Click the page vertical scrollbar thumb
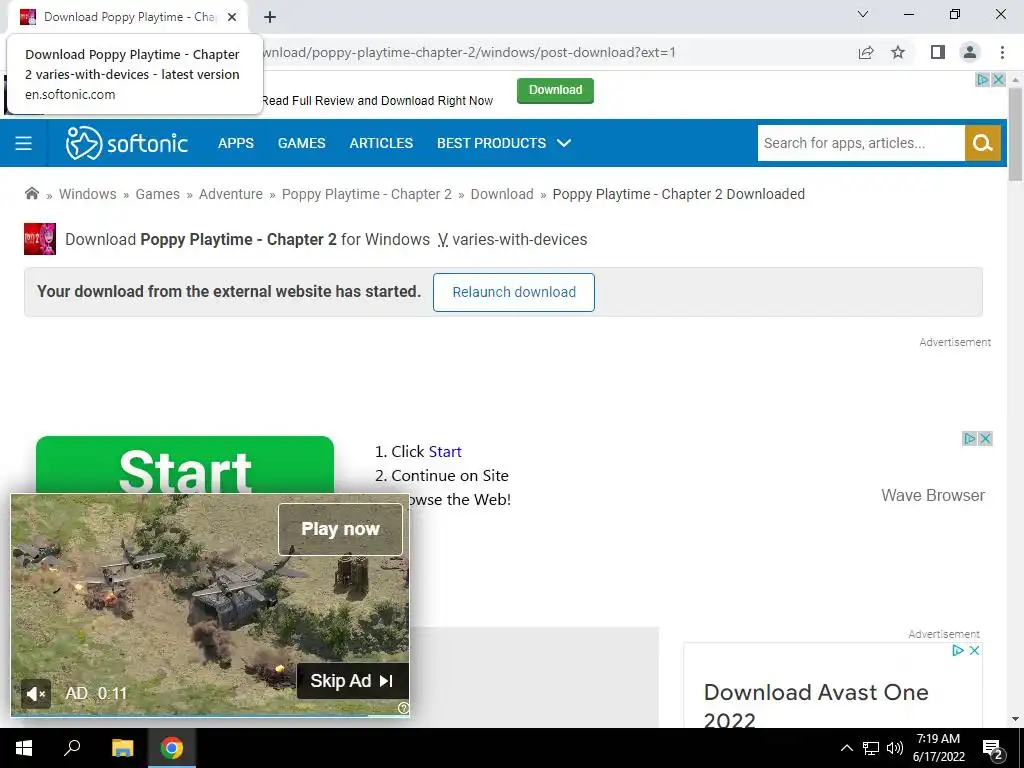This screenshot has width=1024, height=768. [1015, 135]
